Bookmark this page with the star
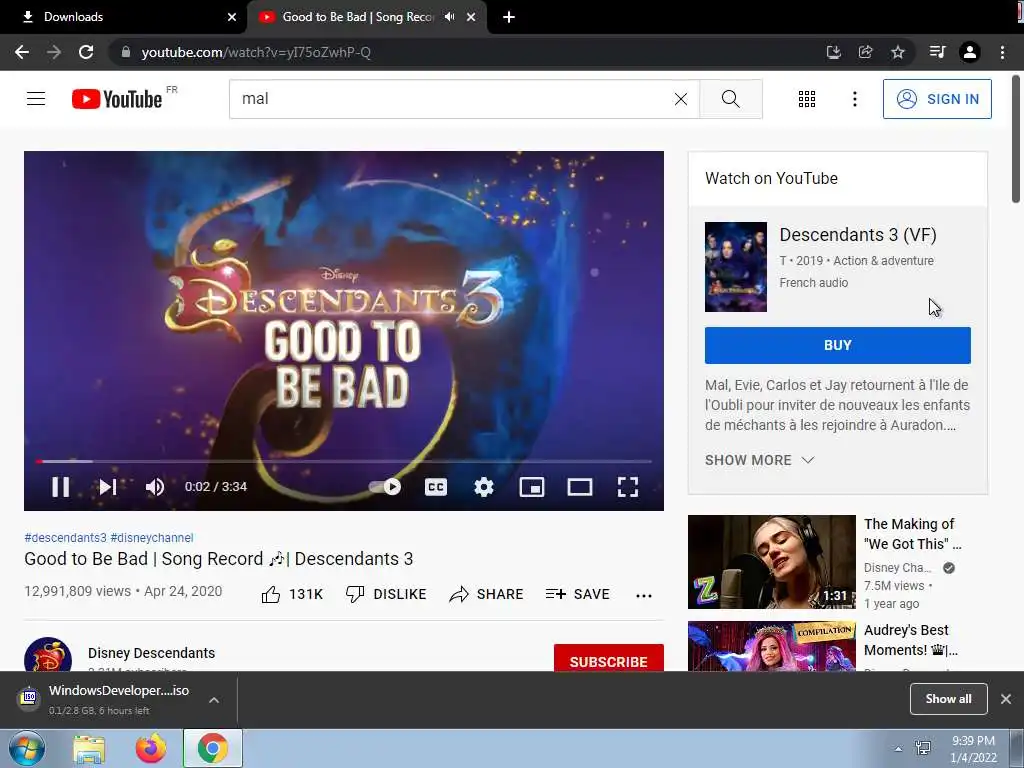This screenshot has height=768, width=1024. coord(898,52)
